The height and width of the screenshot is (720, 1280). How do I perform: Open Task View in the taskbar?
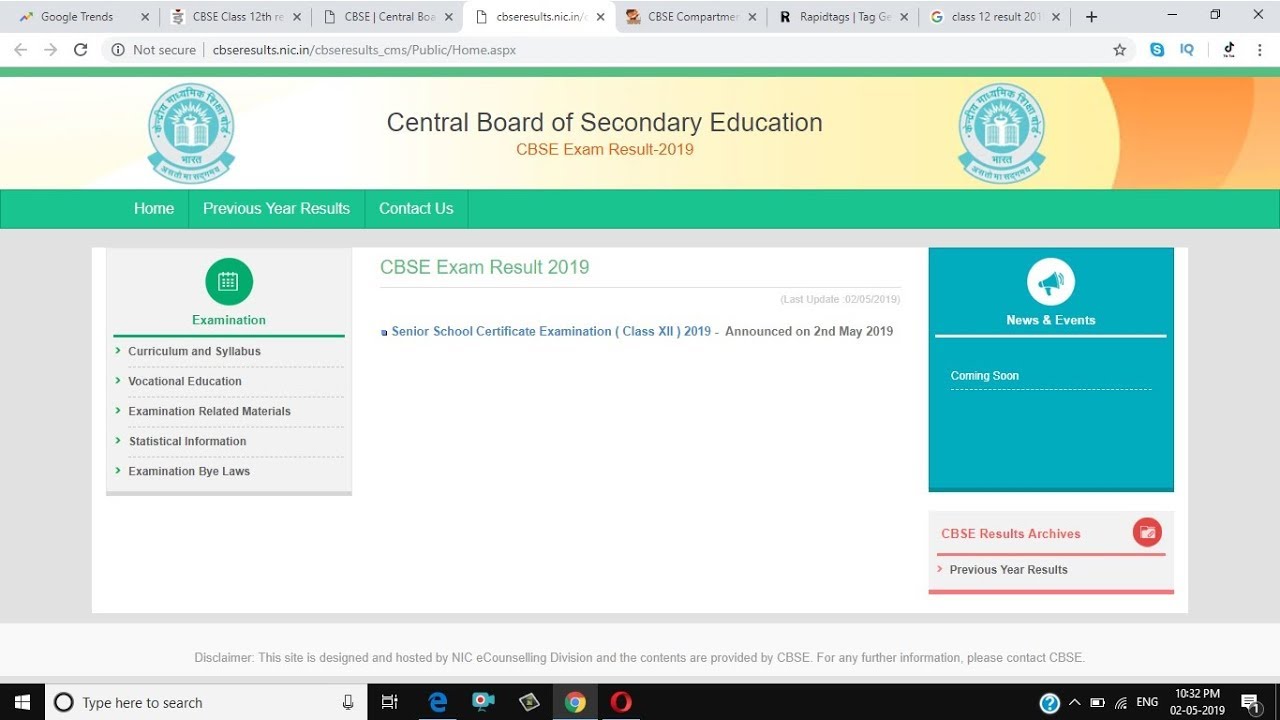pos(390,702)
